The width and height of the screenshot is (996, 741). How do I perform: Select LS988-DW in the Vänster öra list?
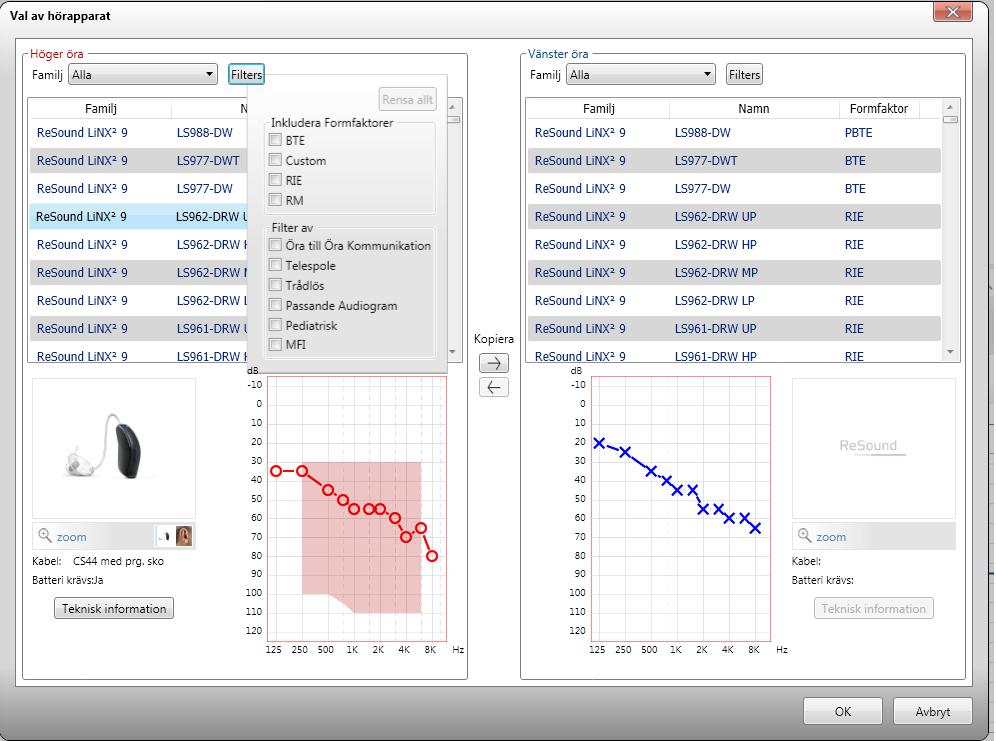tap(734, 133)
